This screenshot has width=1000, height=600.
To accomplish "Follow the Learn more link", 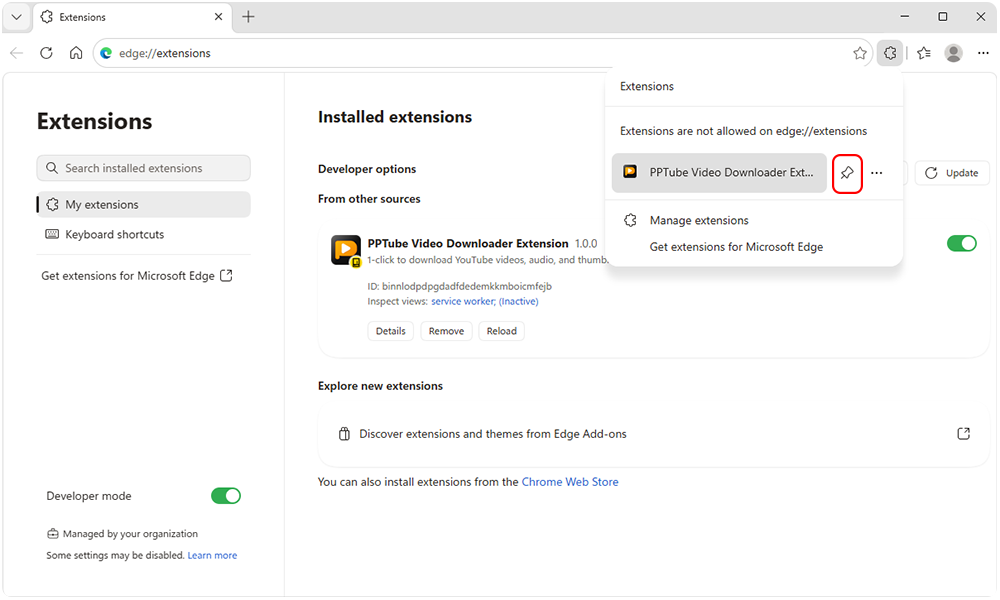I will tap(212, 555).
